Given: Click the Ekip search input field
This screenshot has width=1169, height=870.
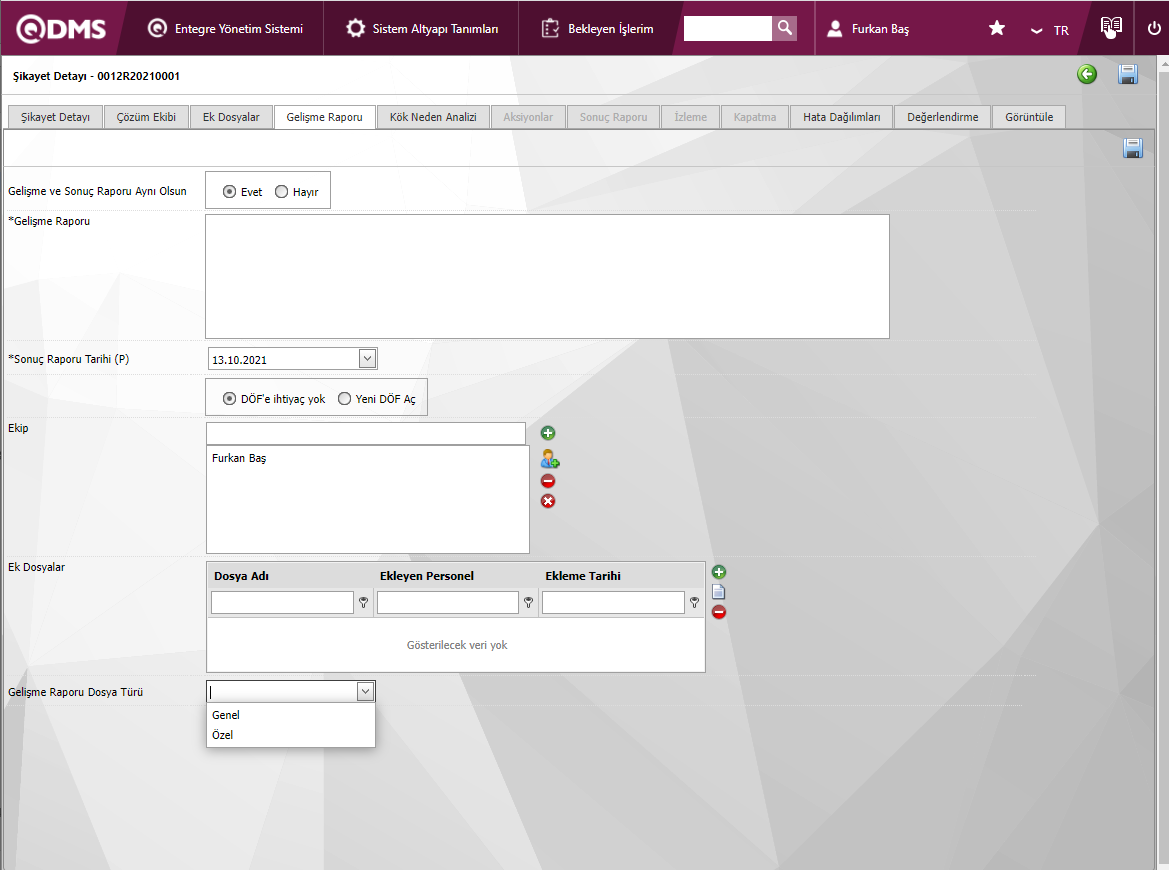Looking at the screenshot, I should pyautogui.click(x=365, y=433).
